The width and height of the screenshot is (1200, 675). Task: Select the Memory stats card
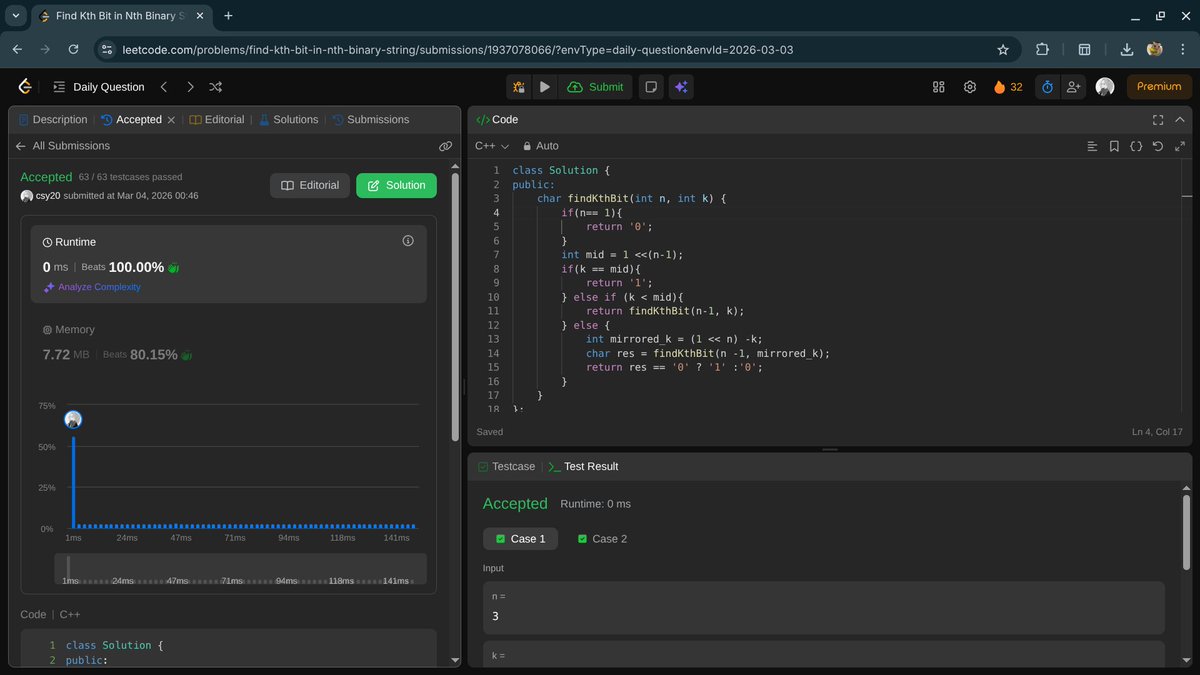tap(229, 343)
